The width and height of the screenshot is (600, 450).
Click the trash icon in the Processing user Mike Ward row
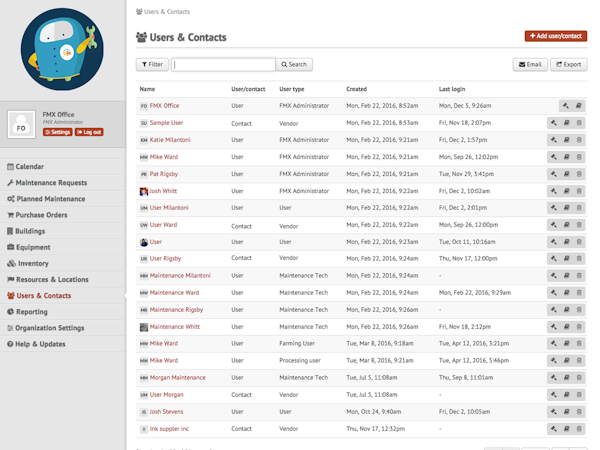click(579, 360)
